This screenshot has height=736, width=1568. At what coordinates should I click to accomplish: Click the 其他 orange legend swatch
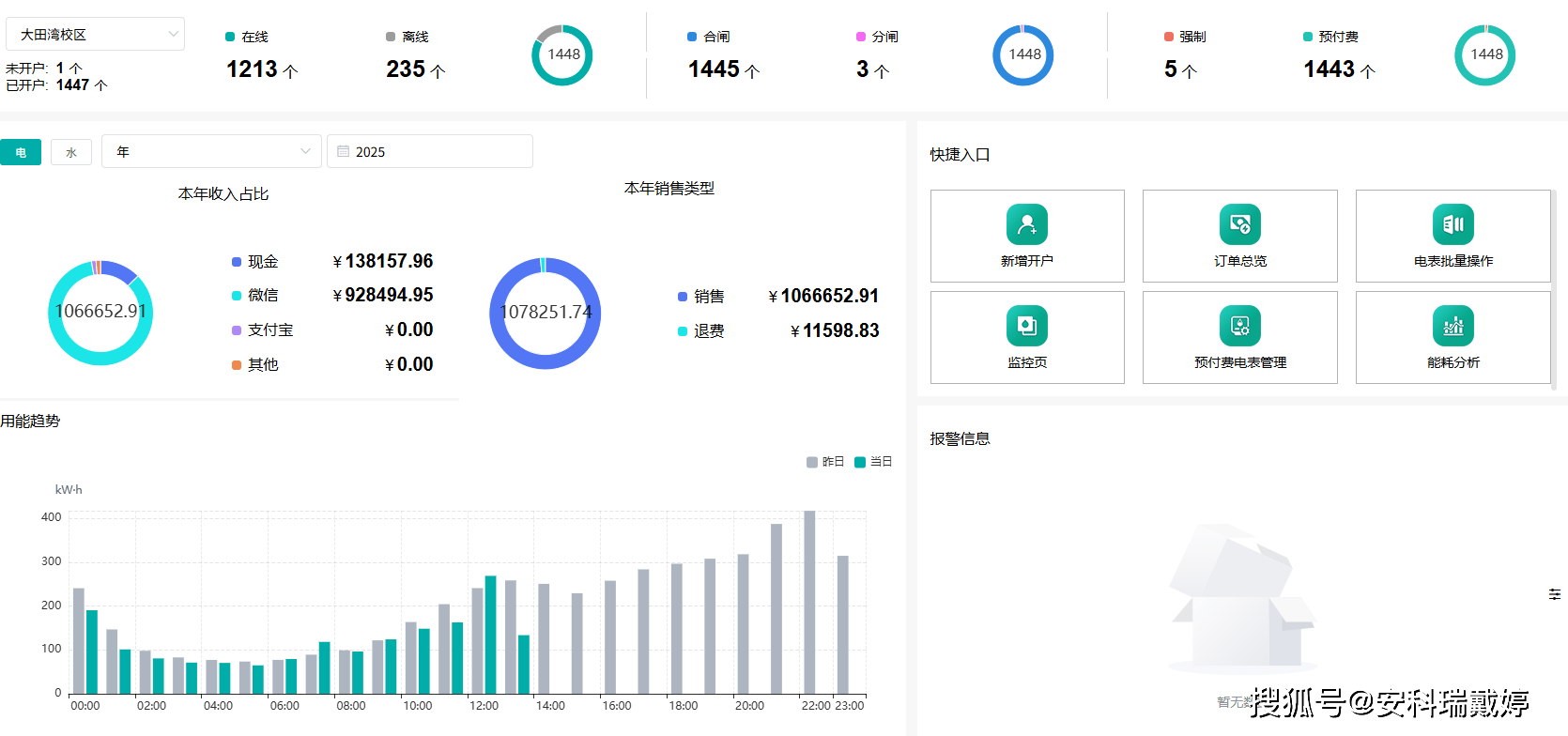(237, 365)
